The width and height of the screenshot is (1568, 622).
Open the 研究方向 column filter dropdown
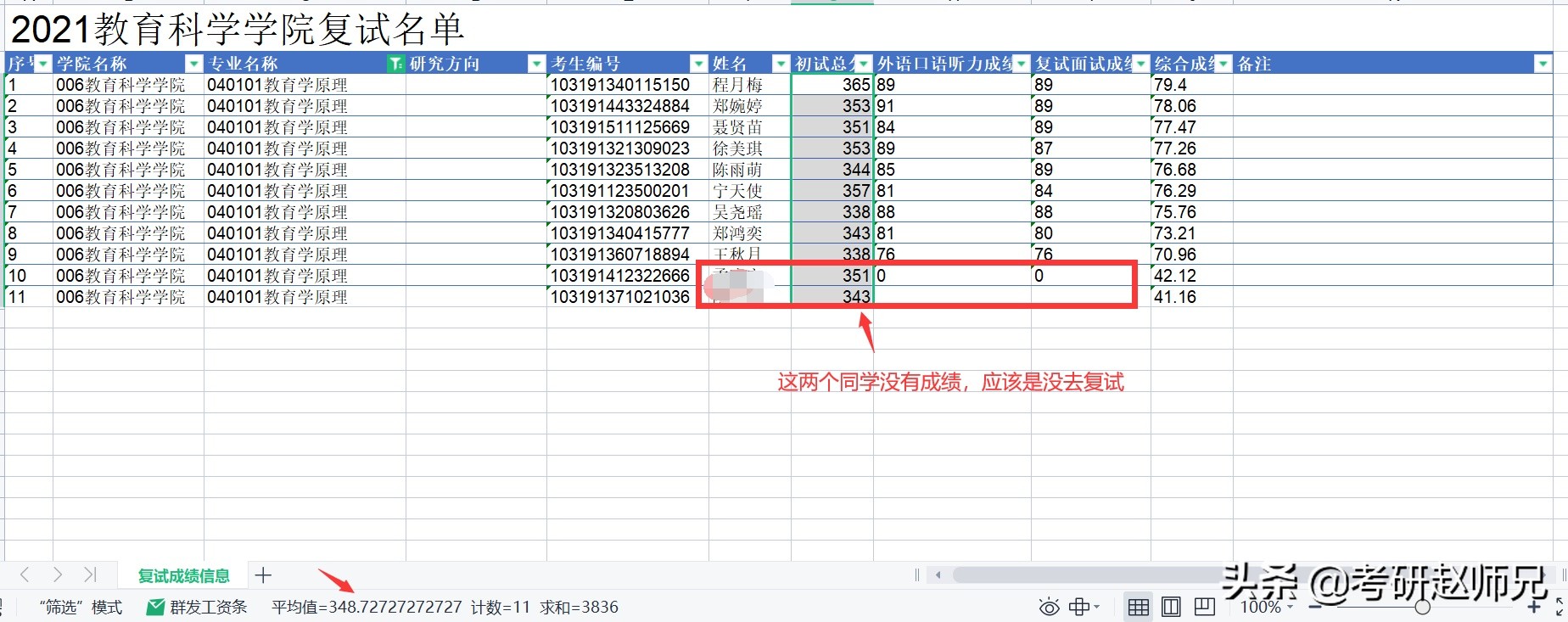click(536, 64)
